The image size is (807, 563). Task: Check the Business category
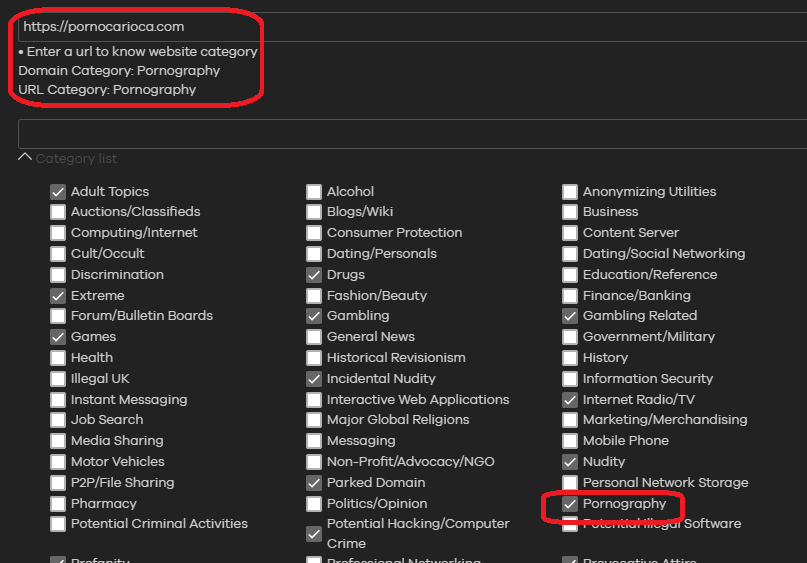pyautogui.click(x=570, y=212)
